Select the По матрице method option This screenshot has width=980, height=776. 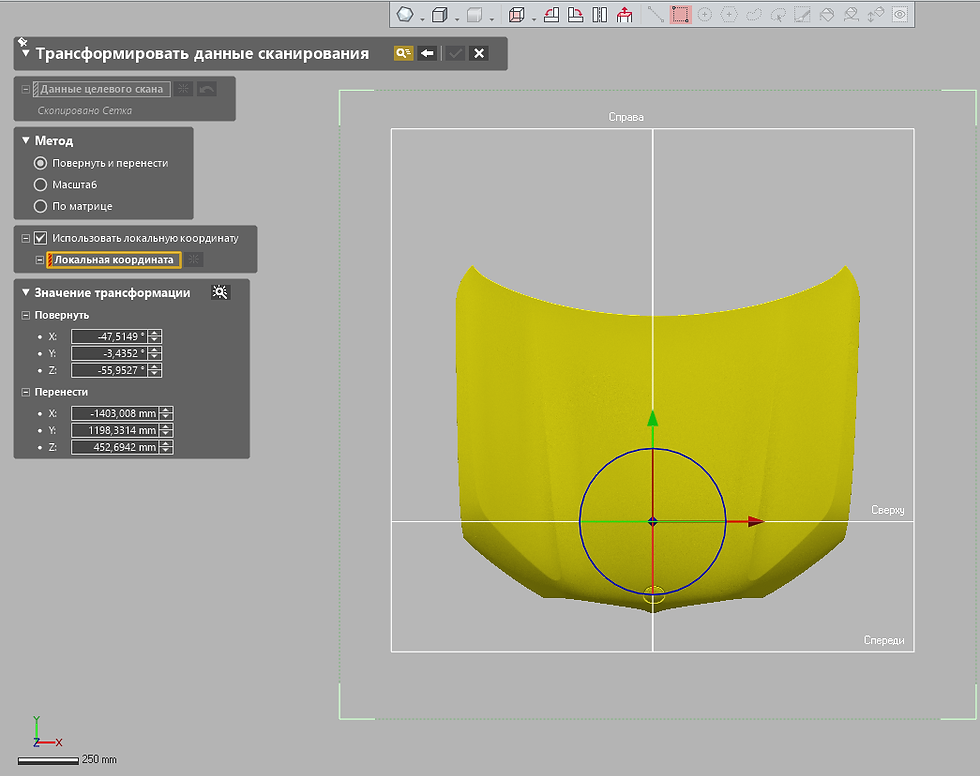pyautogui.click(x=41, y=207)
